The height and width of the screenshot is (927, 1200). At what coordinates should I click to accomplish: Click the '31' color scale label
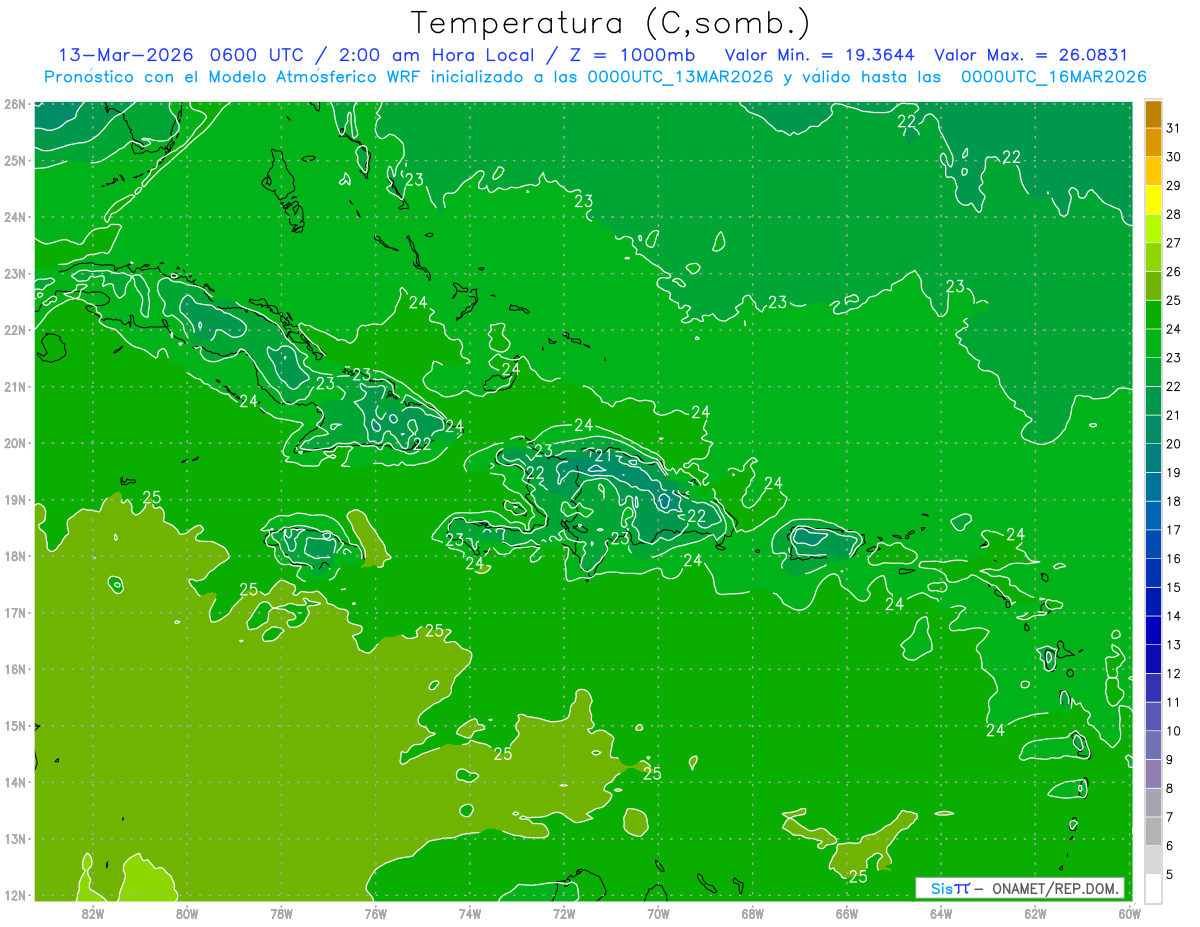click(x=1174, y=128)
